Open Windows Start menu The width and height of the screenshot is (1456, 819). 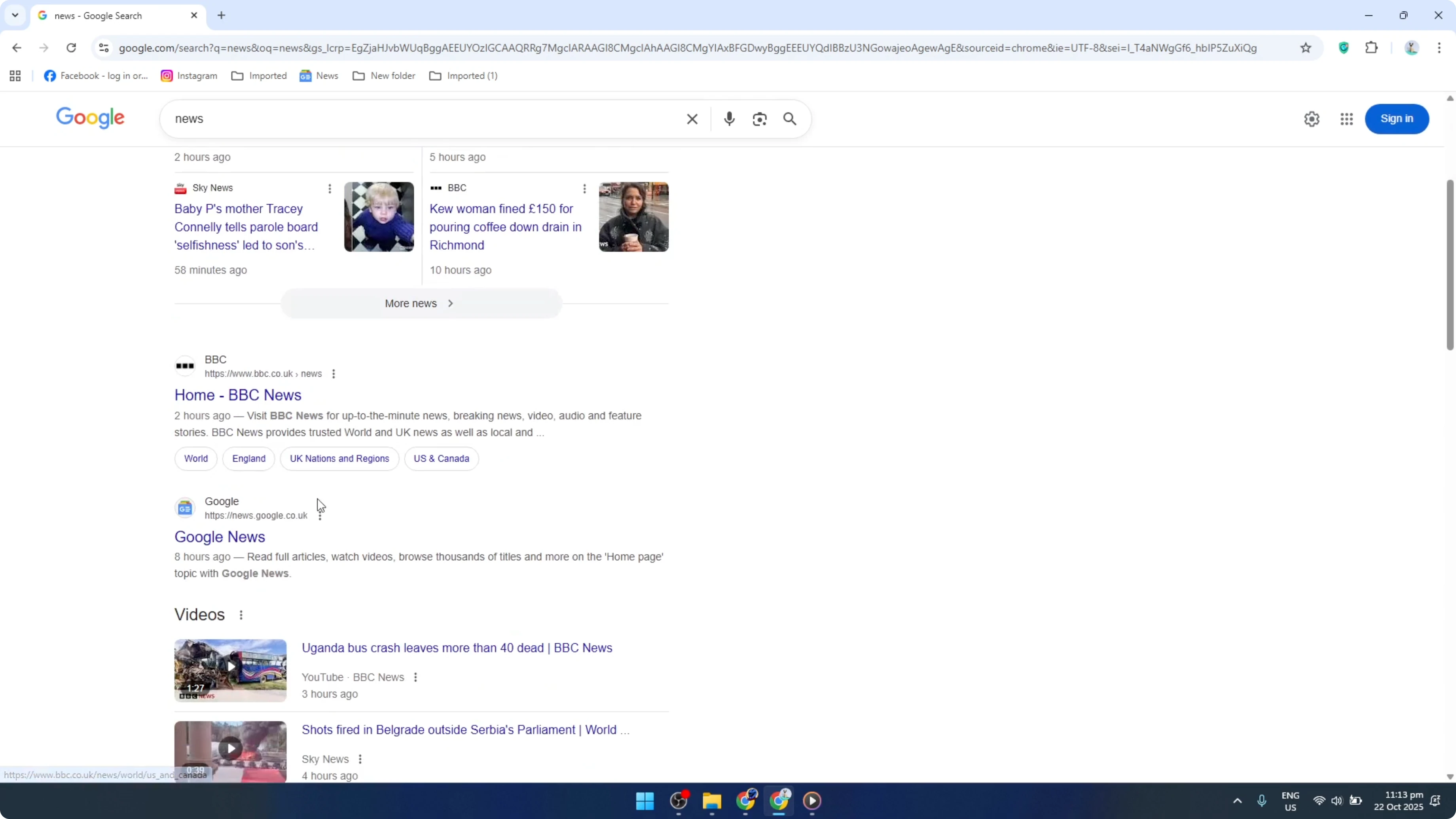point(645,801)
